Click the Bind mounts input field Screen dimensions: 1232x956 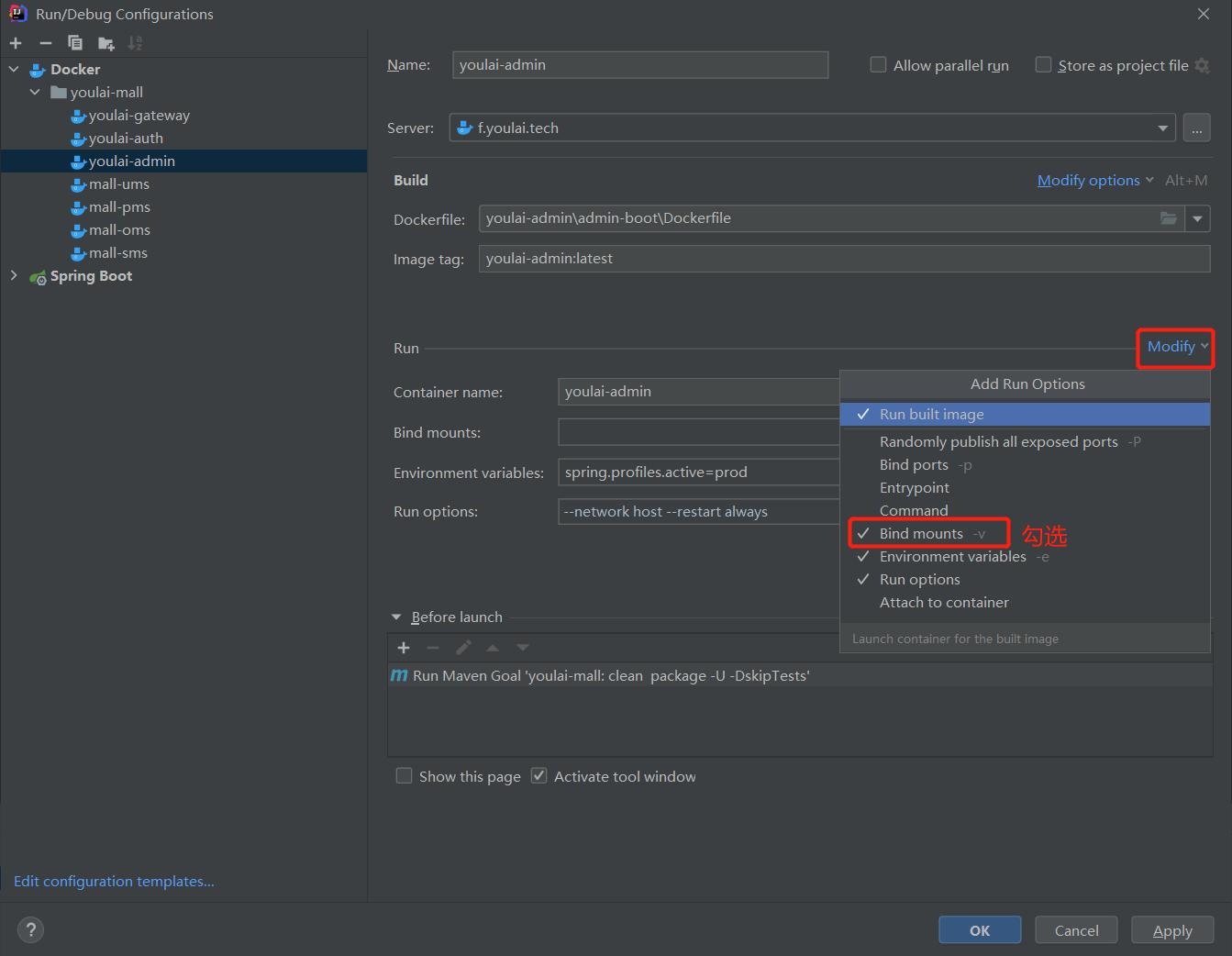[x=699, y=432]
